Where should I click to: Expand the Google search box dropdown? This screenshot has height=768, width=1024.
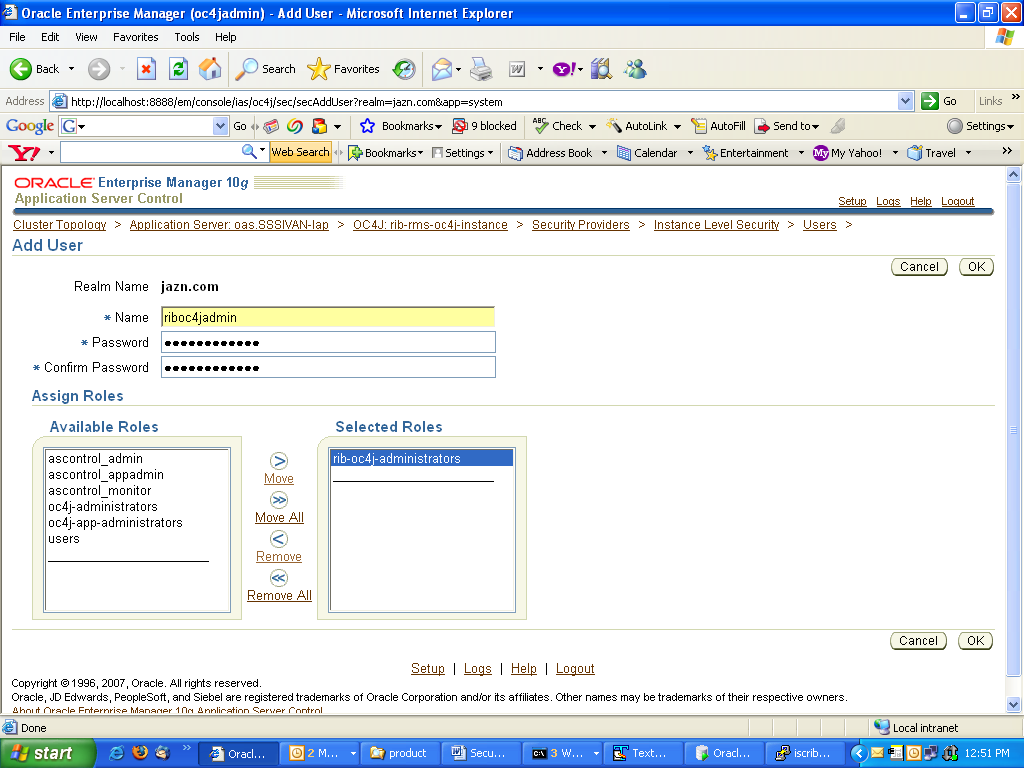220,125
